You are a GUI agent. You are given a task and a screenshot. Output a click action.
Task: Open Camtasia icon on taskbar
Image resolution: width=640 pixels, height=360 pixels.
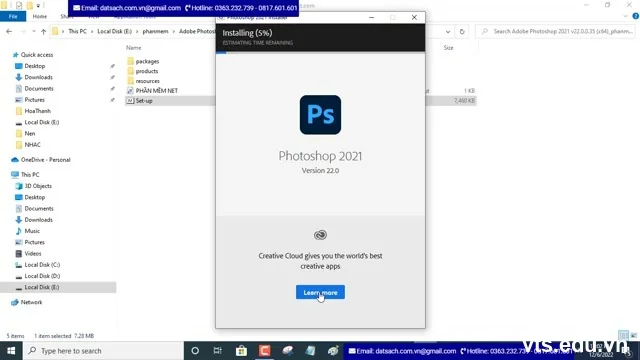[264, 351]
